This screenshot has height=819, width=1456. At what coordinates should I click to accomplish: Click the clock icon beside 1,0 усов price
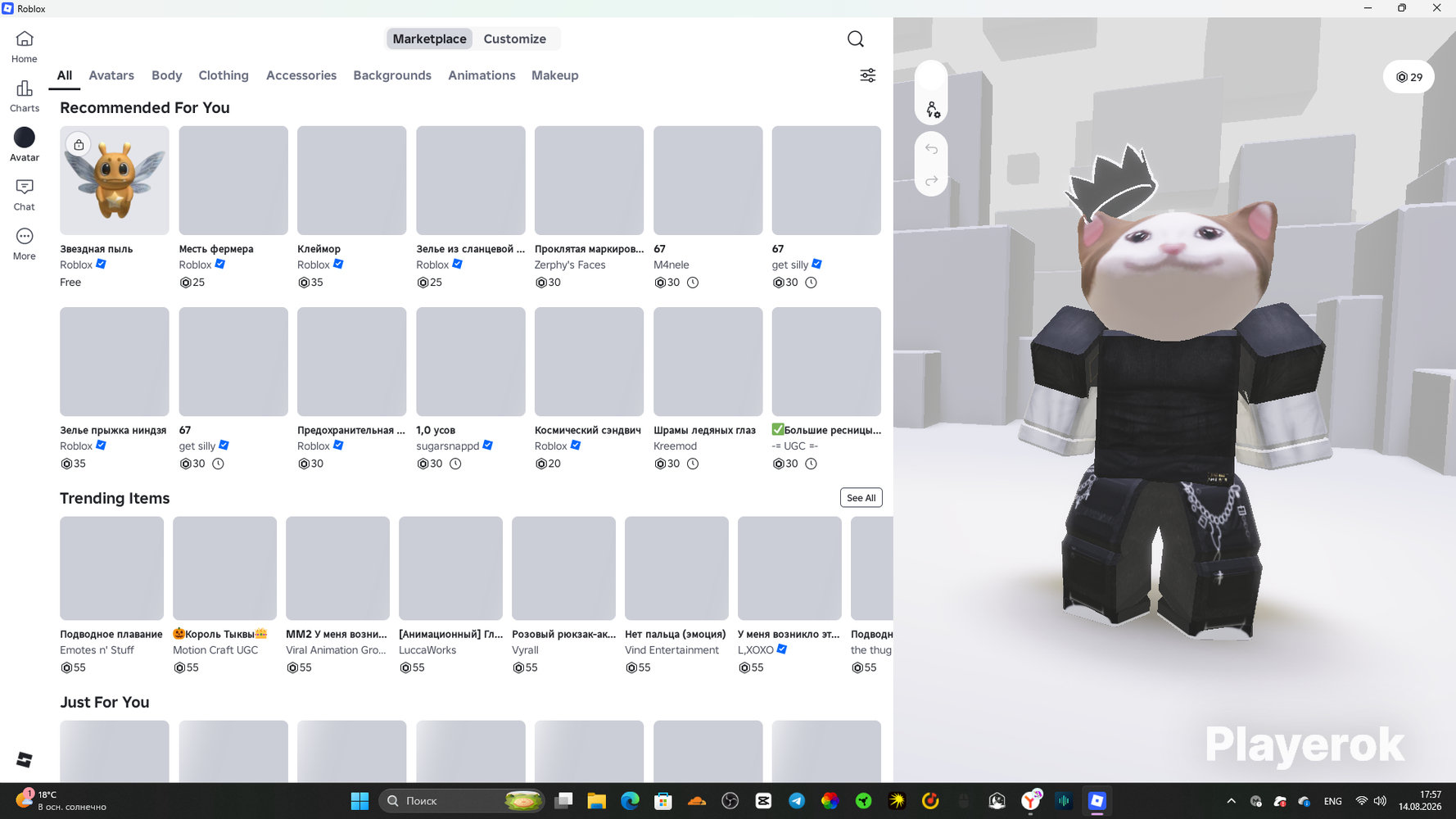click(455, 464)
